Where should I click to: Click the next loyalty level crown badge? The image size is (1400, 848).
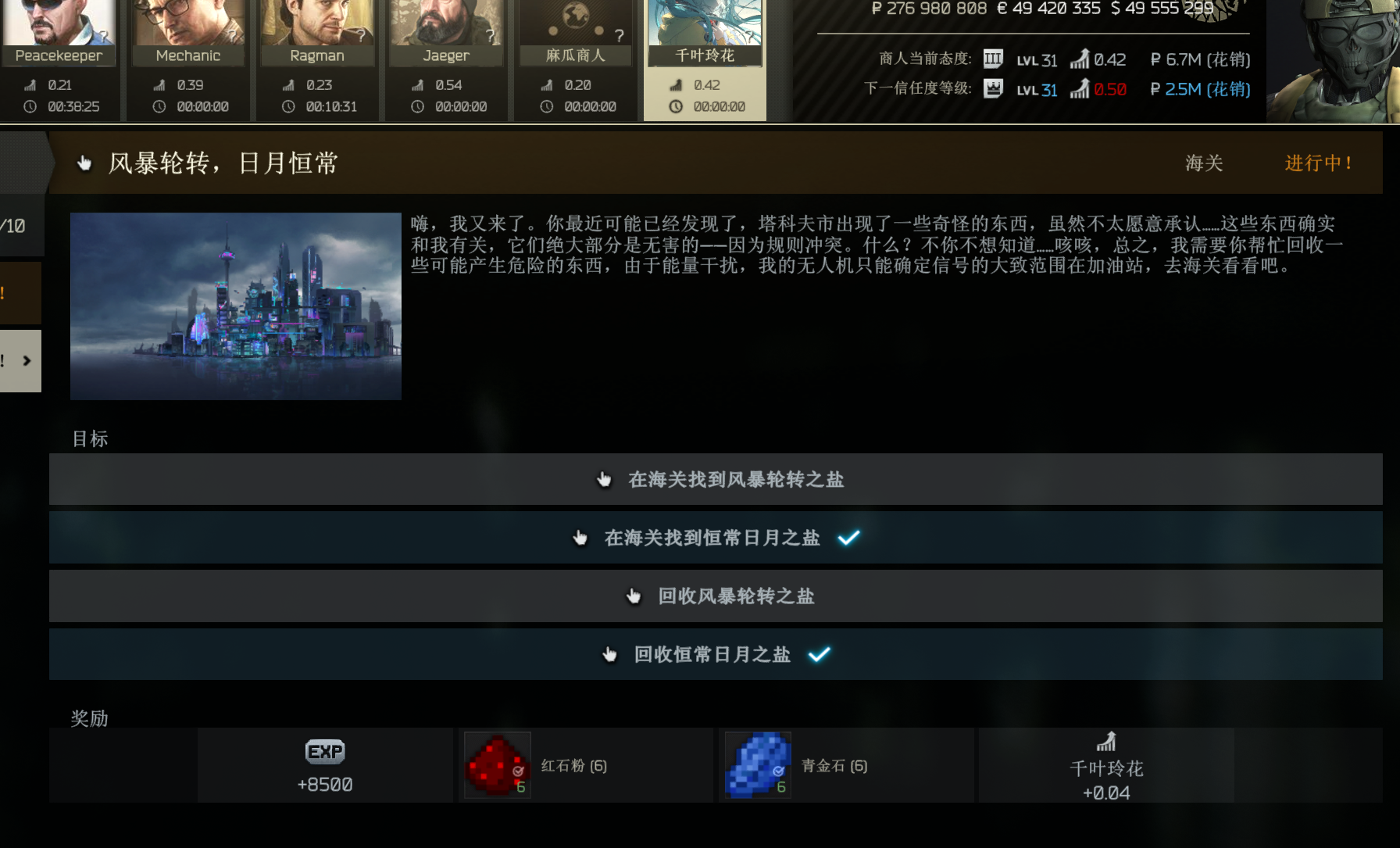(x=993, y=88)
